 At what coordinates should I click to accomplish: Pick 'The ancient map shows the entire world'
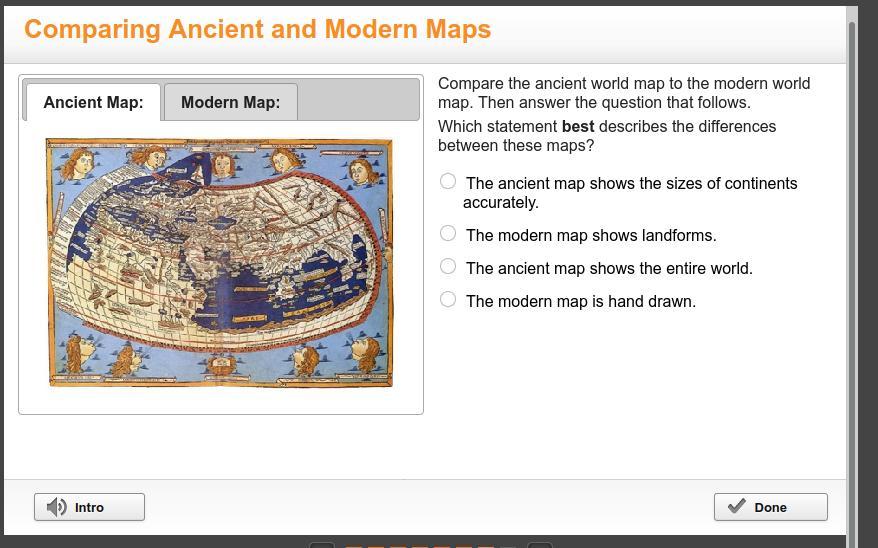448,266
